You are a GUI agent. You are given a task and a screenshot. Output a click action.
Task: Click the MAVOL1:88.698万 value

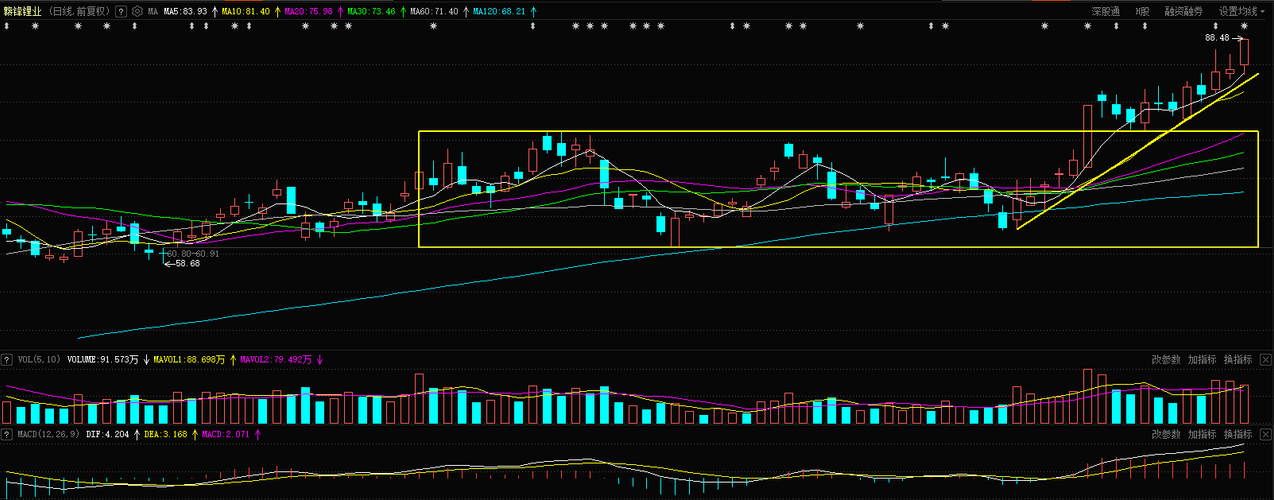pos(189,359)
